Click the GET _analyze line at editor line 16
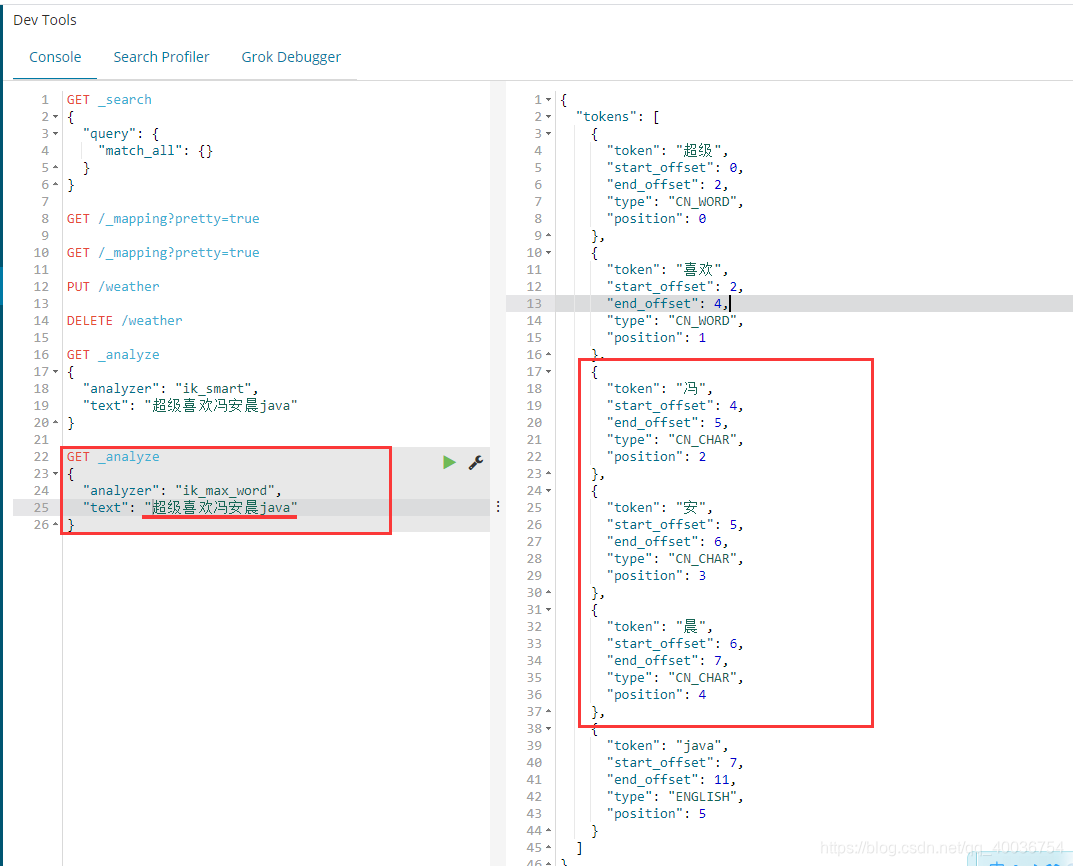Image resolution: width=1073 pixels, height=866 pixels. pyautogui.click(x=113, y=355)
